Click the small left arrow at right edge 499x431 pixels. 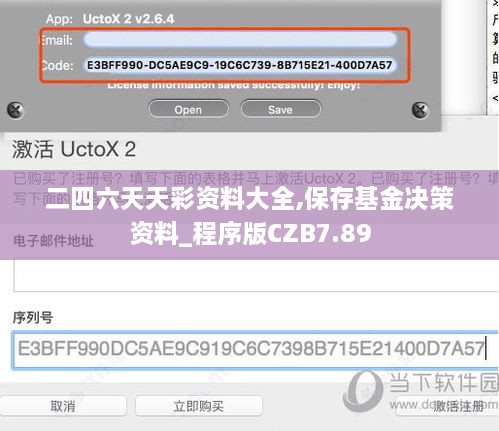495,98
